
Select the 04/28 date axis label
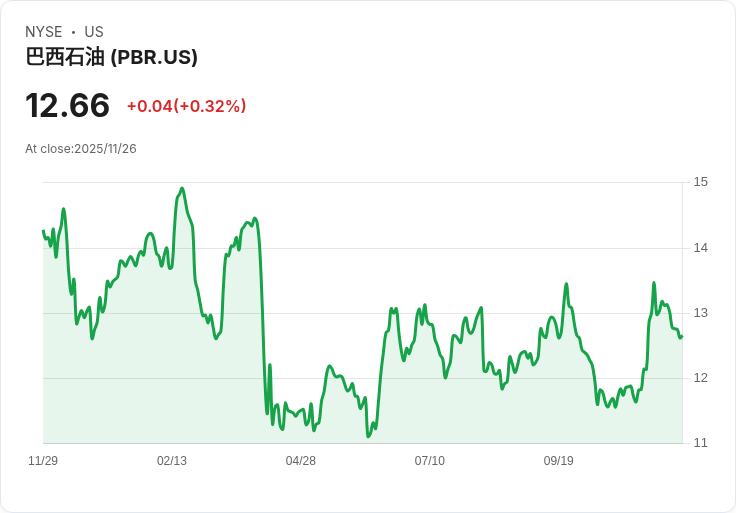pyautogui.click(x=300, y=461)
